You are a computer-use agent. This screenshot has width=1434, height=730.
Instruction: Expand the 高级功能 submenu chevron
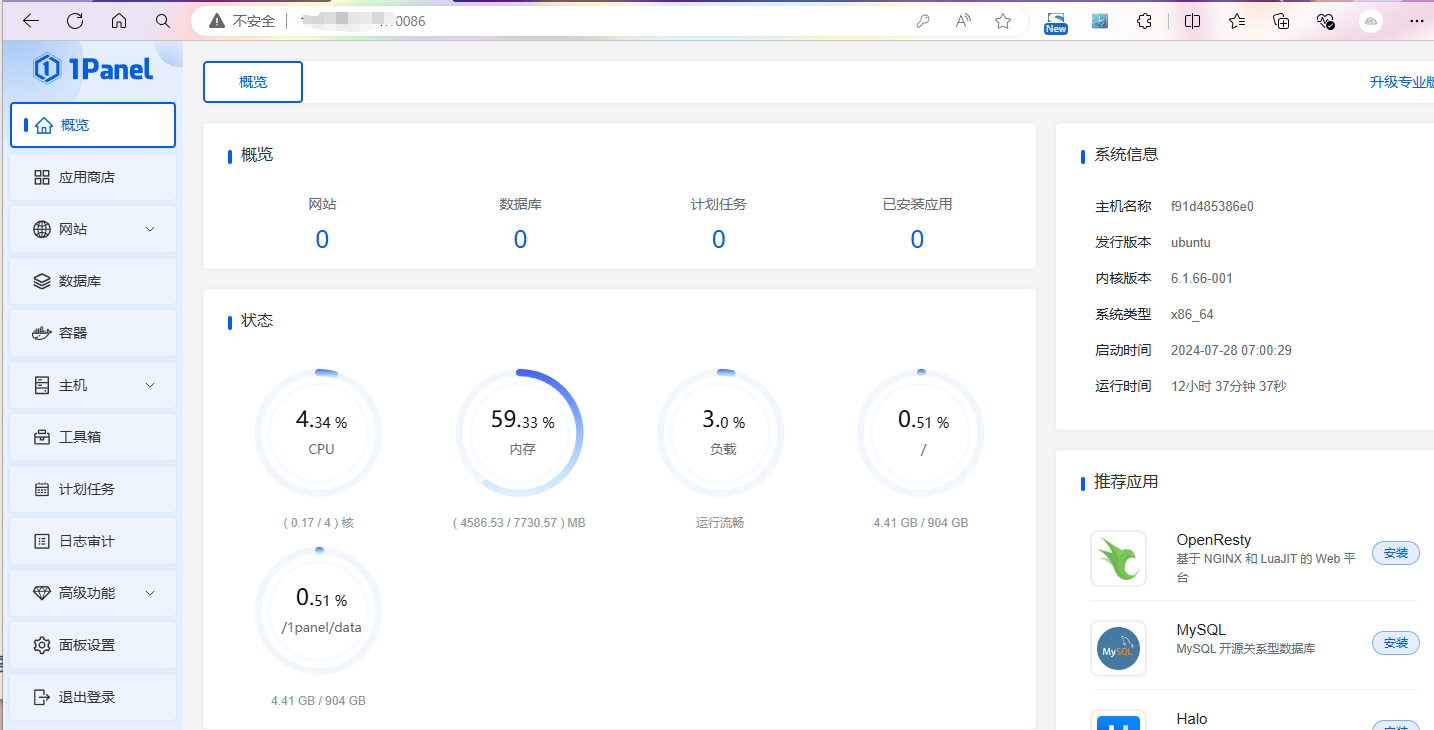[150, 593]
